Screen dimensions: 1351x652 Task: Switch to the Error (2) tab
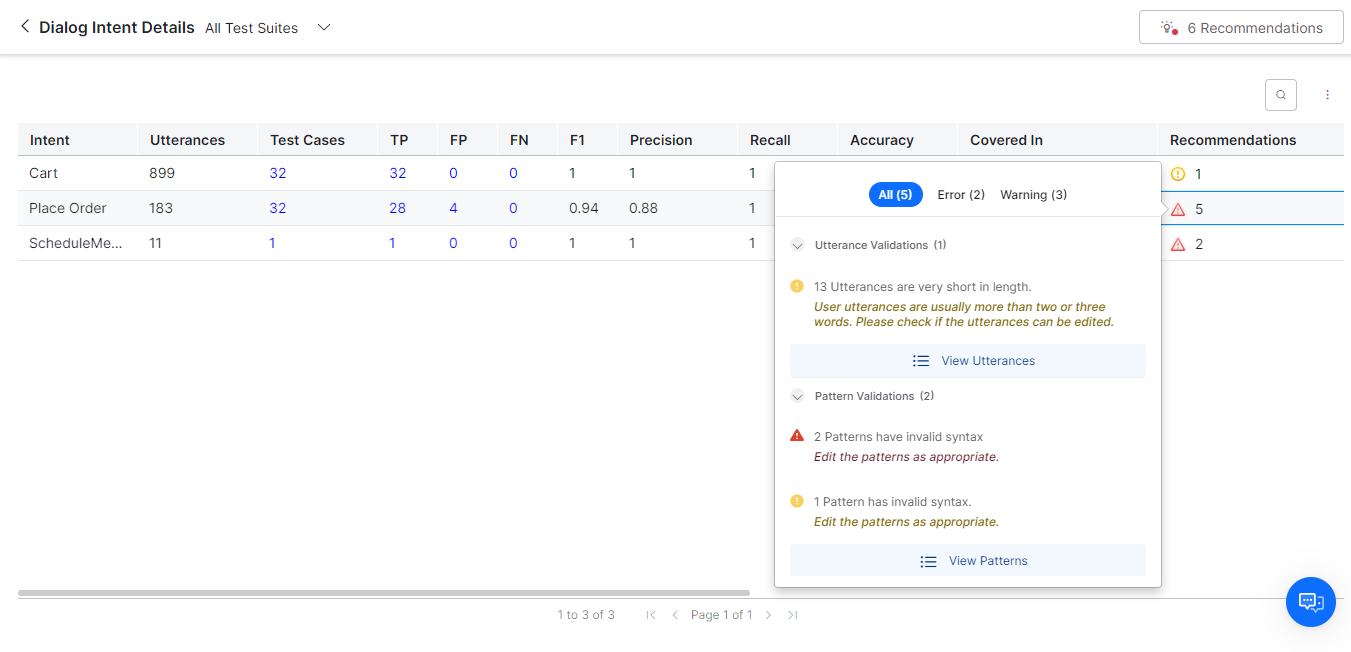pyautogui.click(x=961, y=195)
